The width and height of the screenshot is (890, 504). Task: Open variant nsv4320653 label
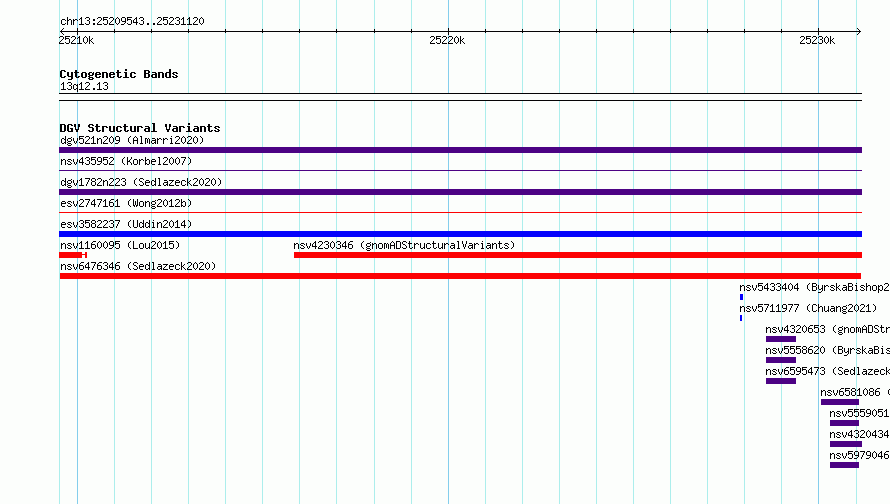pos(827,329)
